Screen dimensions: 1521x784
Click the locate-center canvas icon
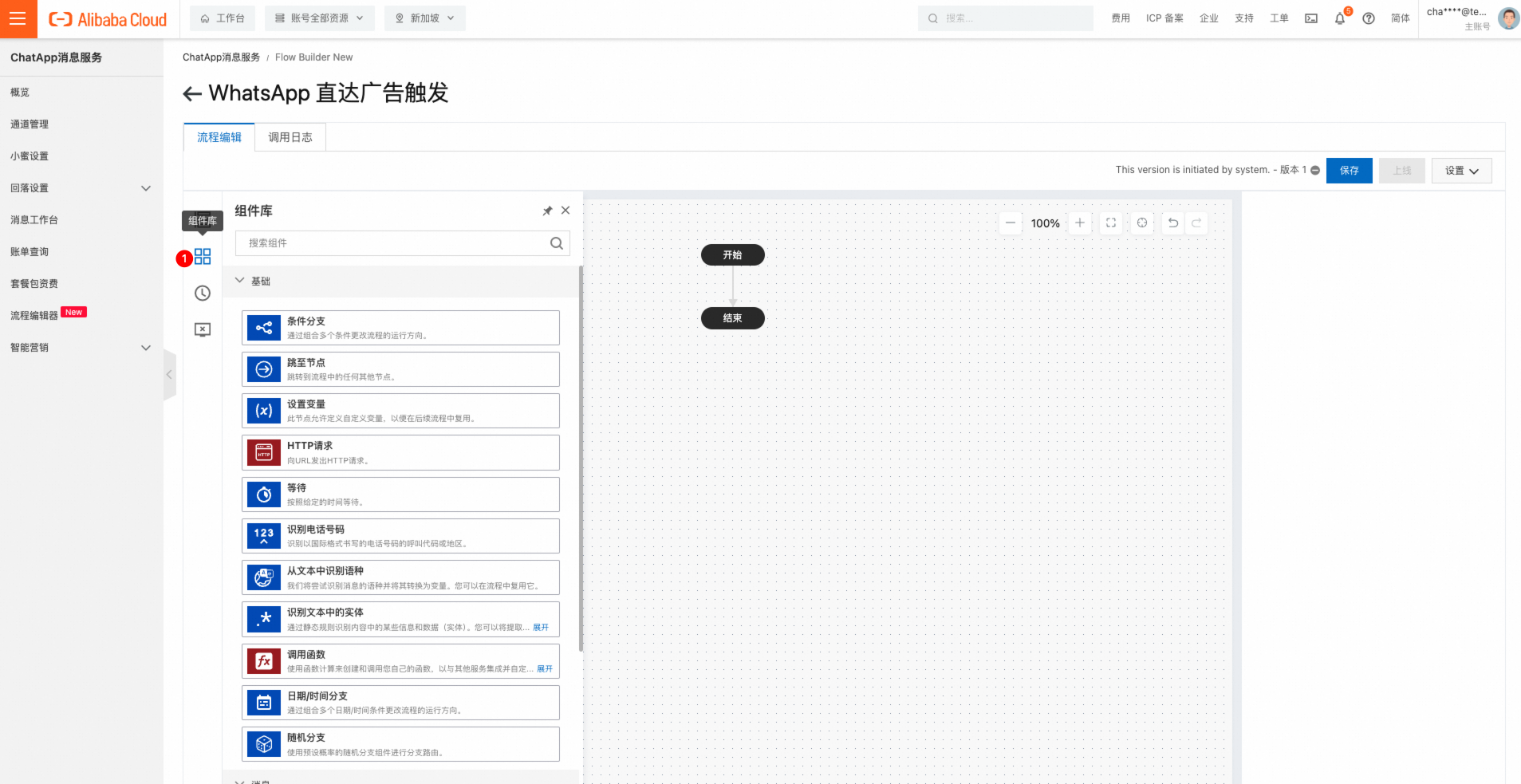coord(1142,223)
